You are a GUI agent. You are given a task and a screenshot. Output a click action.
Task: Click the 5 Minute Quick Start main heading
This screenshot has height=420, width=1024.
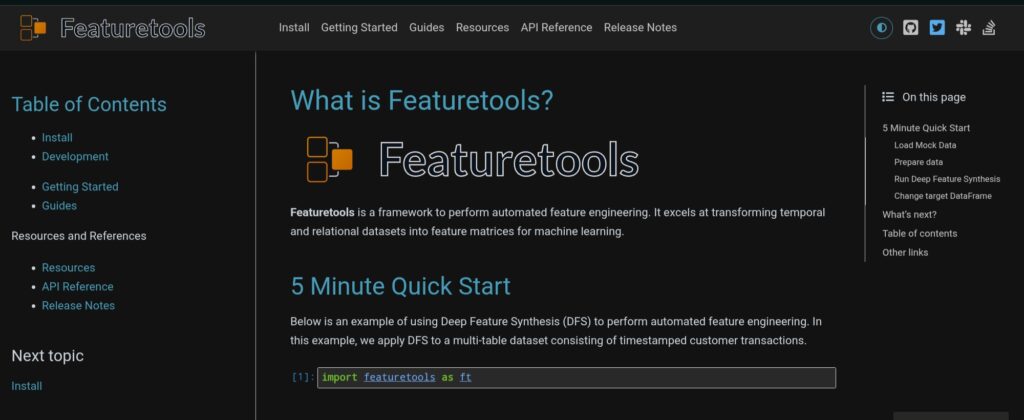coord(400,286)
